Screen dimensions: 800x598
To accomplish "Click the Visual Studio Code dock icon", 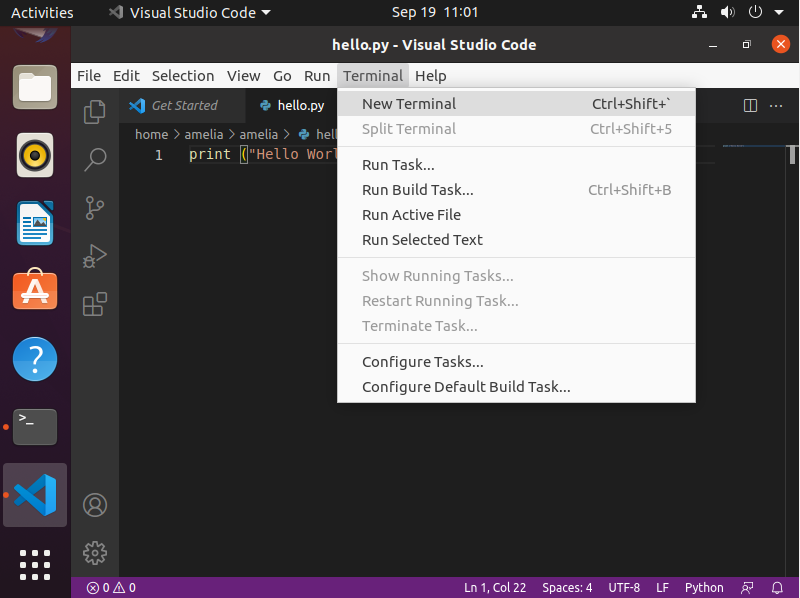I will [35, 495].
